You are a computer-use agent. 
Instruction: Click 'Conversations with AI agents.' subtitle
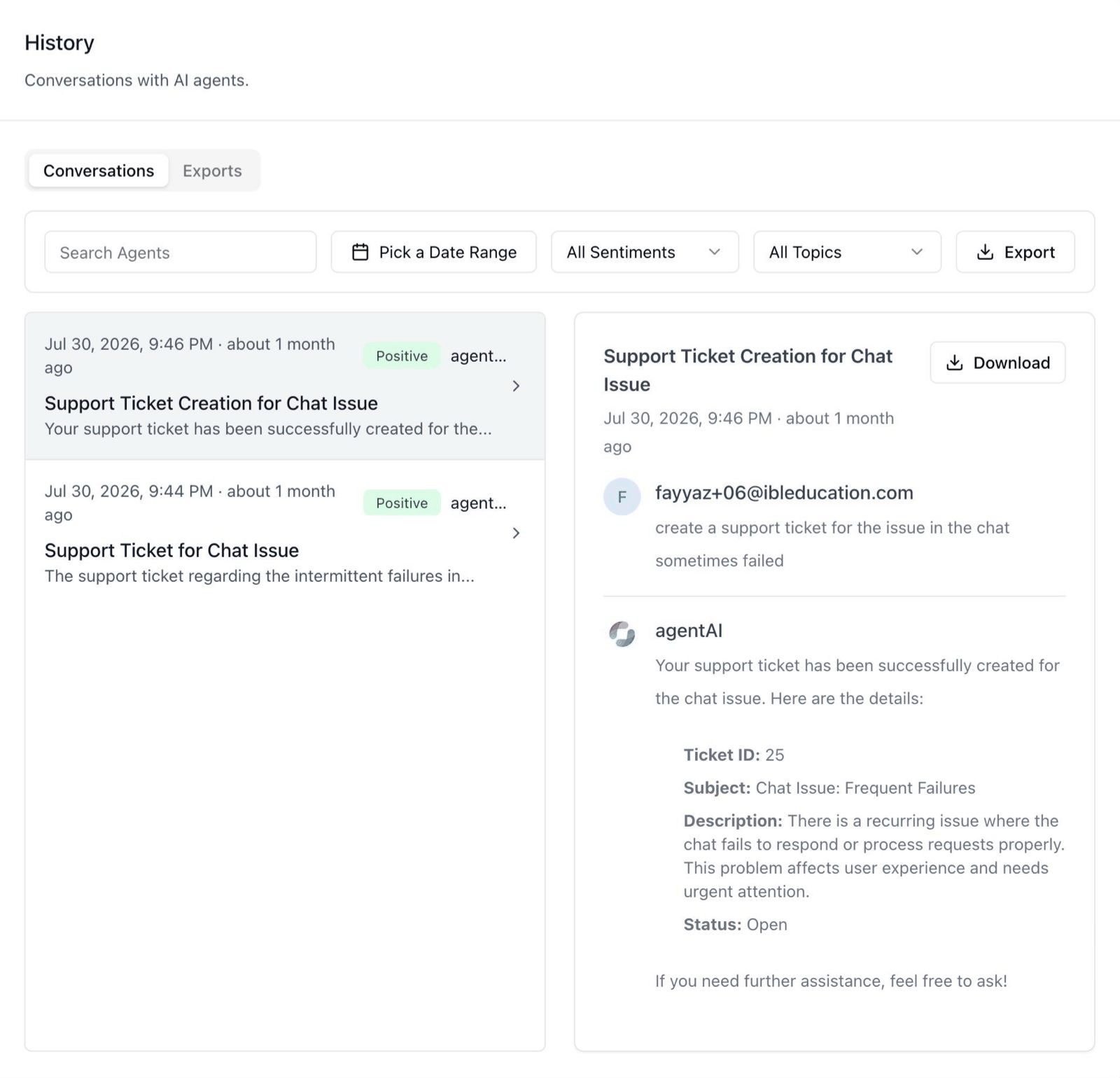136,80
